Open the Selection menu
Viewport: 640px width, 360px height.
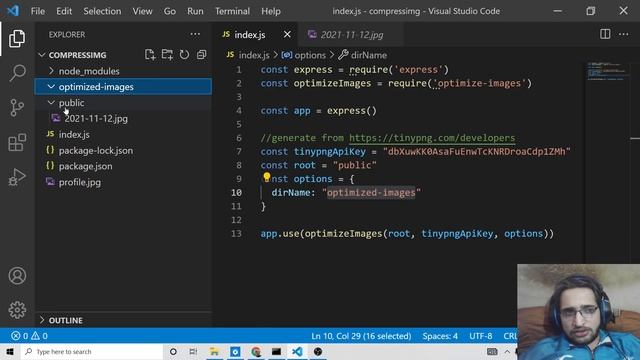102,11
